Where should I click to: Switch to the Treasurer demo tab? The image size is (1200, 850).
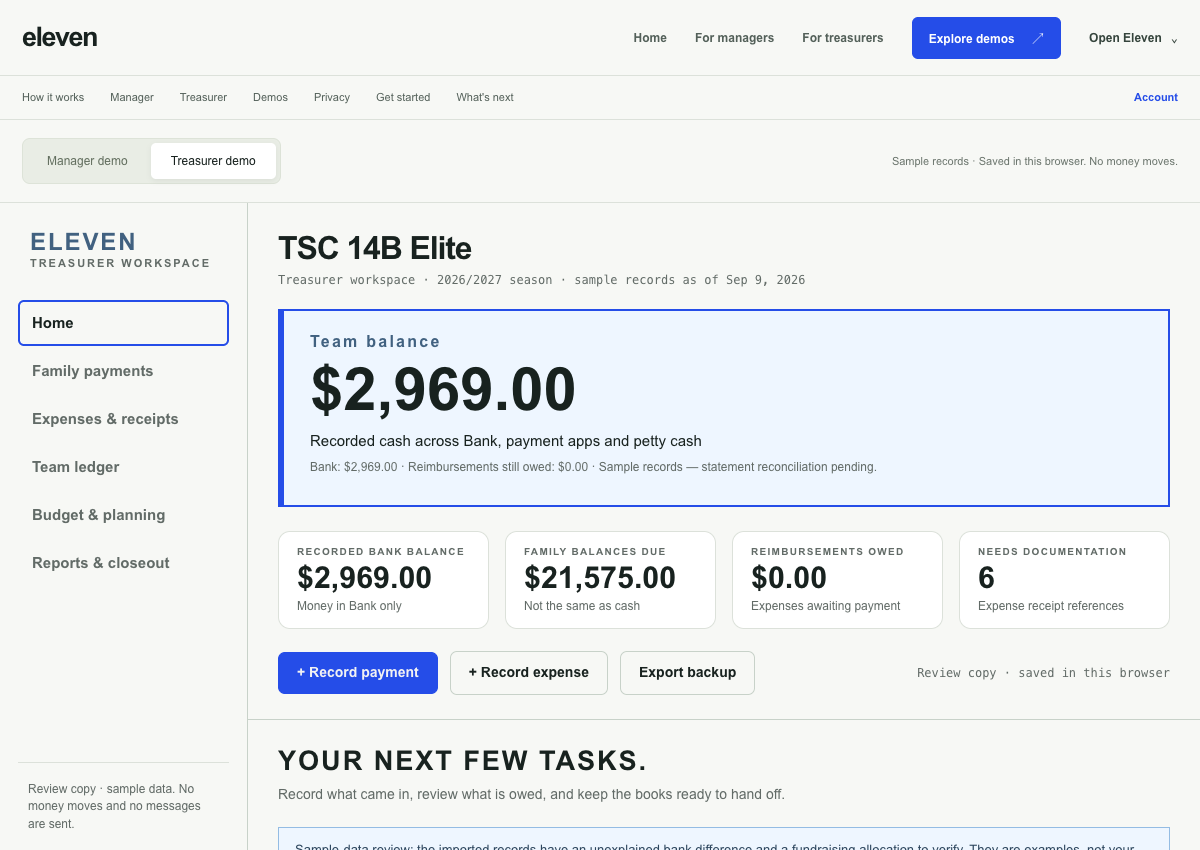pos(213,161)
